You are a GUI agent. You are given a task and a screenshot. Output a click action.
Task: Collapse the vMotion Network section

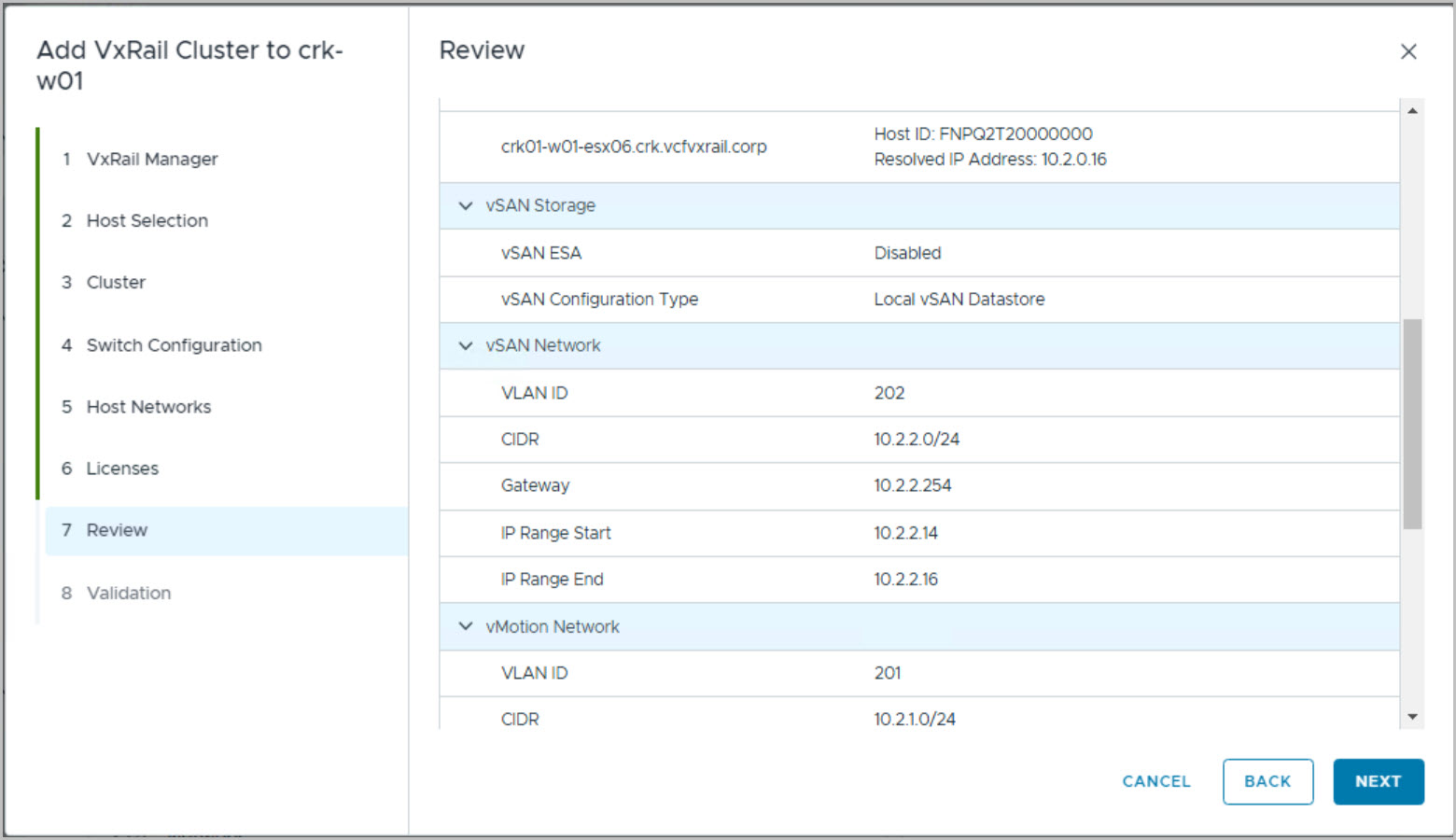click(x=466, y=626)
